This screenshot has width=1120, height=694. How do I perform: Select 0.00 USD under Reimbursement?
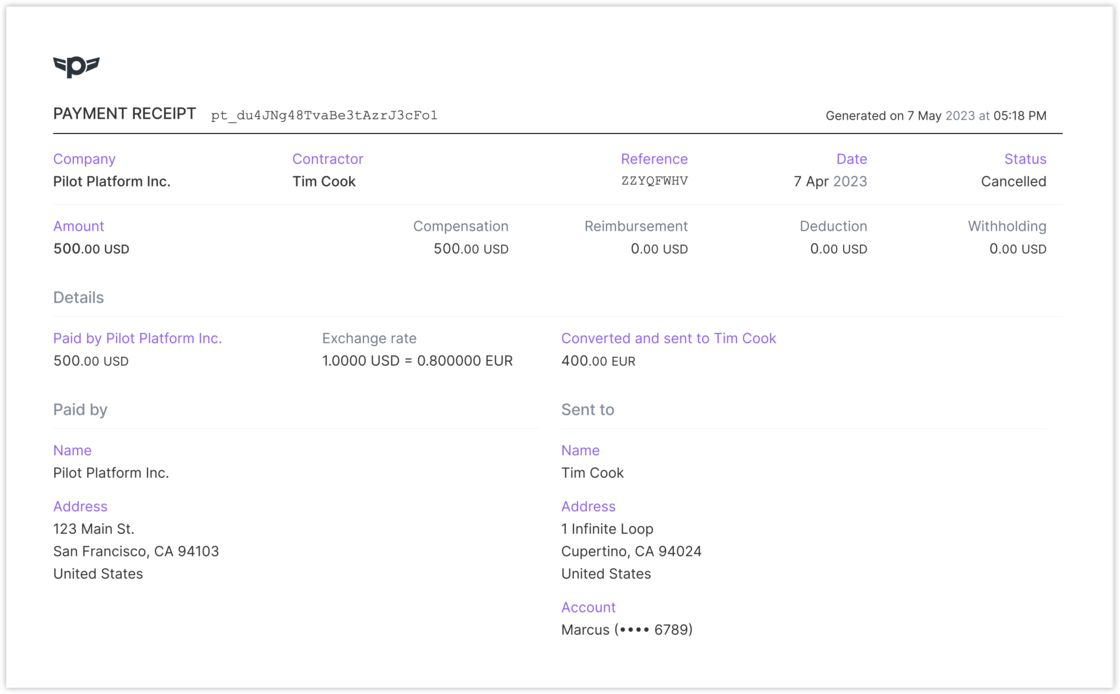coord(659,249)
